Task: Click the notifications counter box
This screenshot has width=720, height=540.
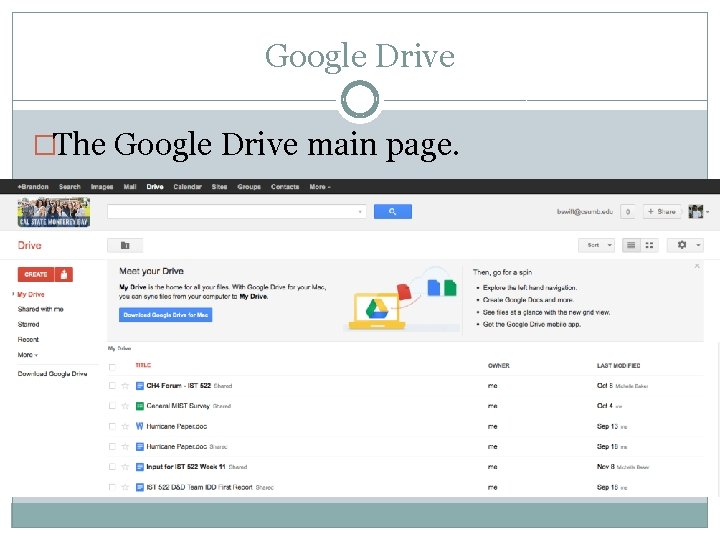Action: coord(628,212)
